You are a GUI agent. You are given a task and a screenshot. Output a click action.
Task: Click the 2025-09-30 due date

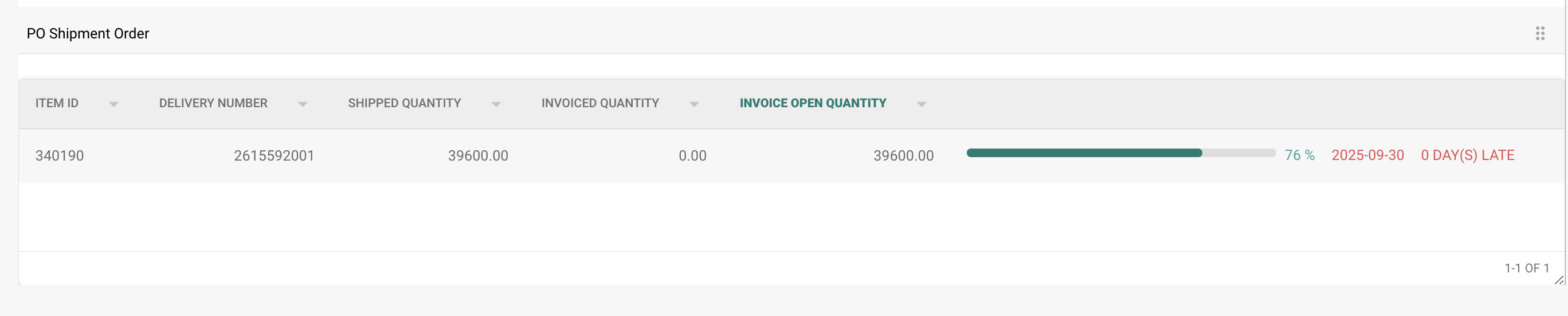1368,155
